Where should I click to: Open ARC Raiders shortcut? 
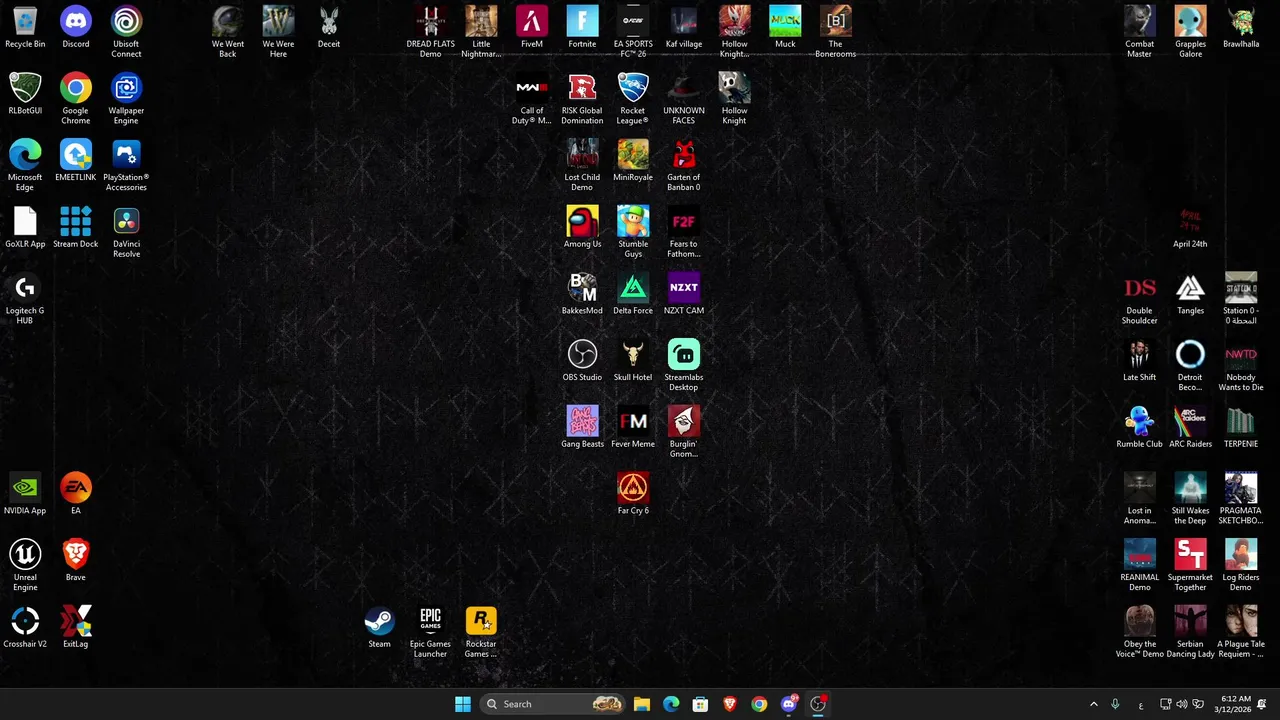tap(1190, 428)
